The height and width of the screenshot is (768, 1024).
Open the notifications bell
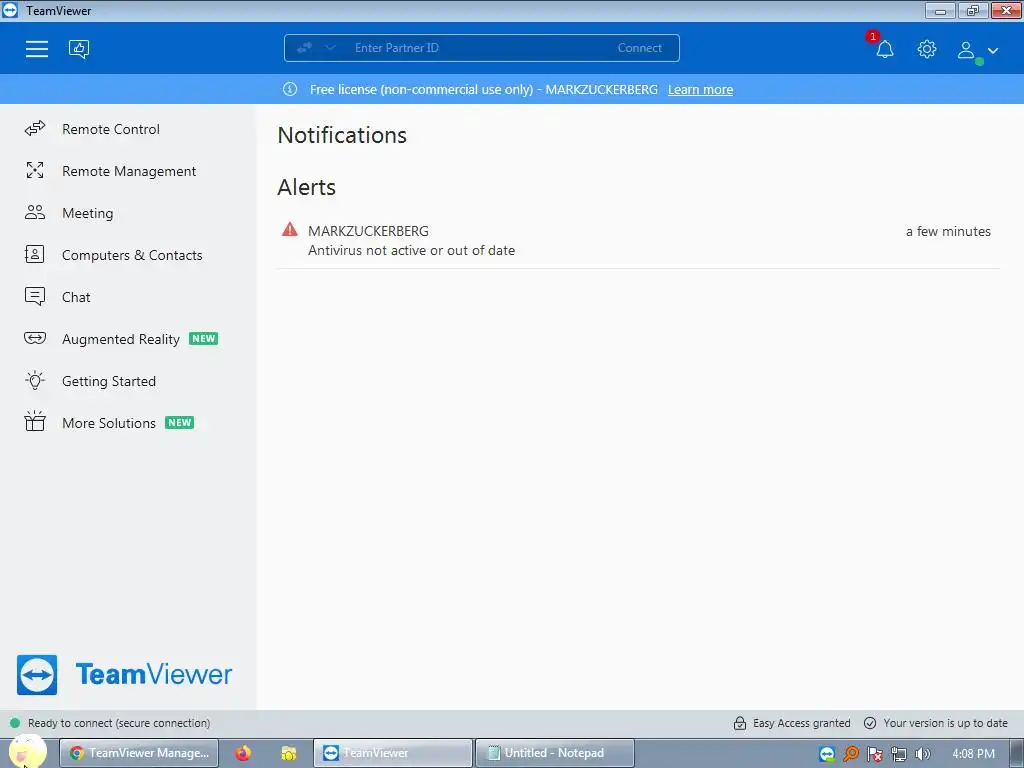click(x=884, y=49)
